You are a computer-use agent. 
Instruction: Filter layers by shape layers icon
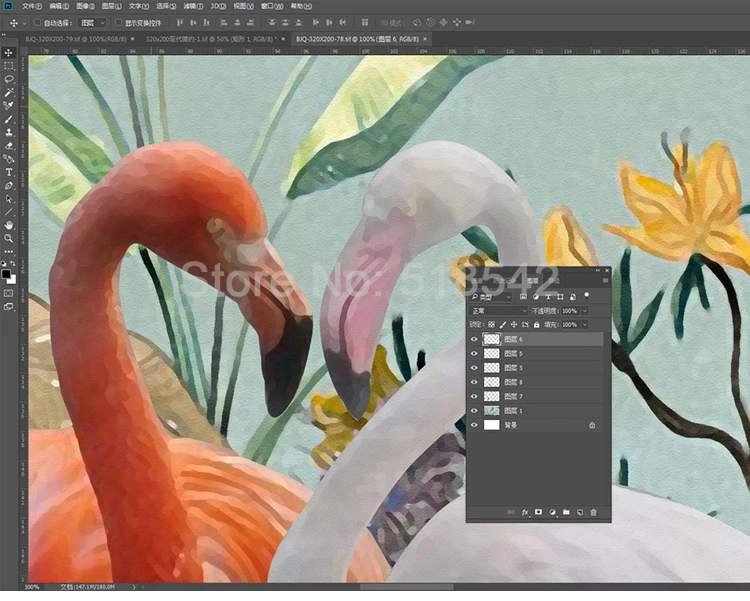pos(561,297)
